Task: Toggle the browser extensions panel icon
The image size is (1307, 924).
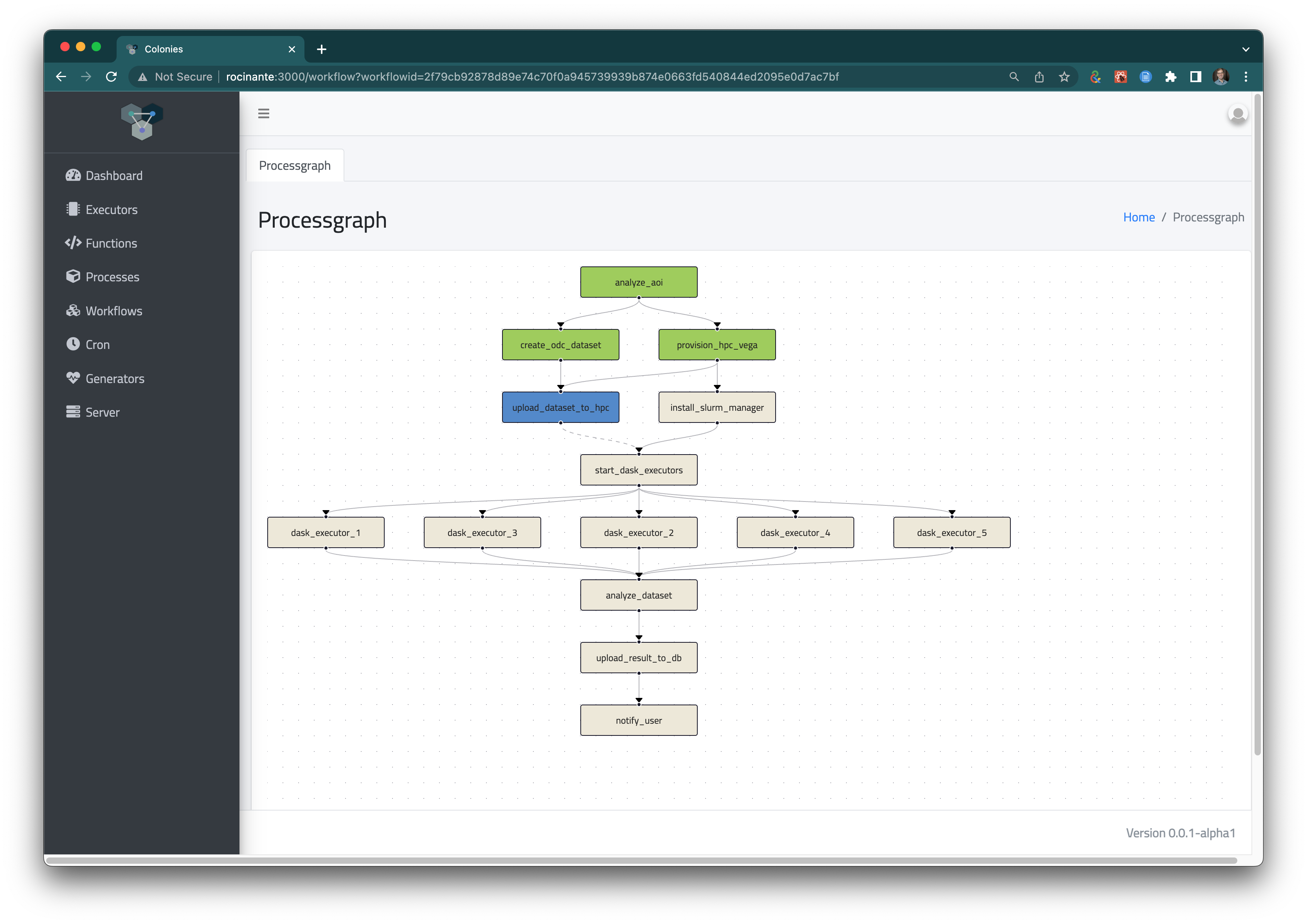Action: click(x=1170, y=77)
